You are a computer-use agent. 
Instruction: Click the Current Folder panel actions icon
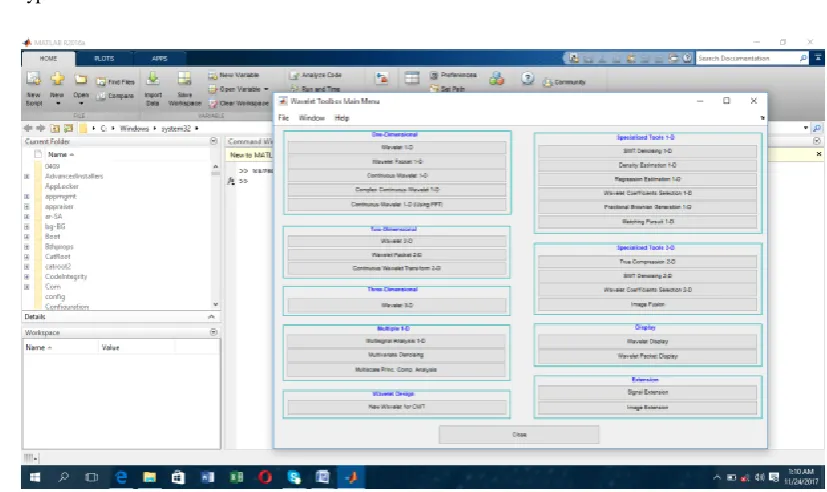[214, 141]
